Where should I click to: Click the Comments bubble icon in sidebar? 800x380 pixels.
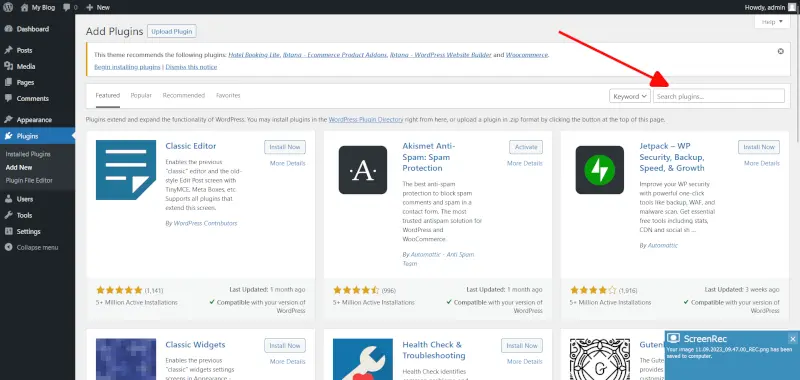[x=8, y=98]
